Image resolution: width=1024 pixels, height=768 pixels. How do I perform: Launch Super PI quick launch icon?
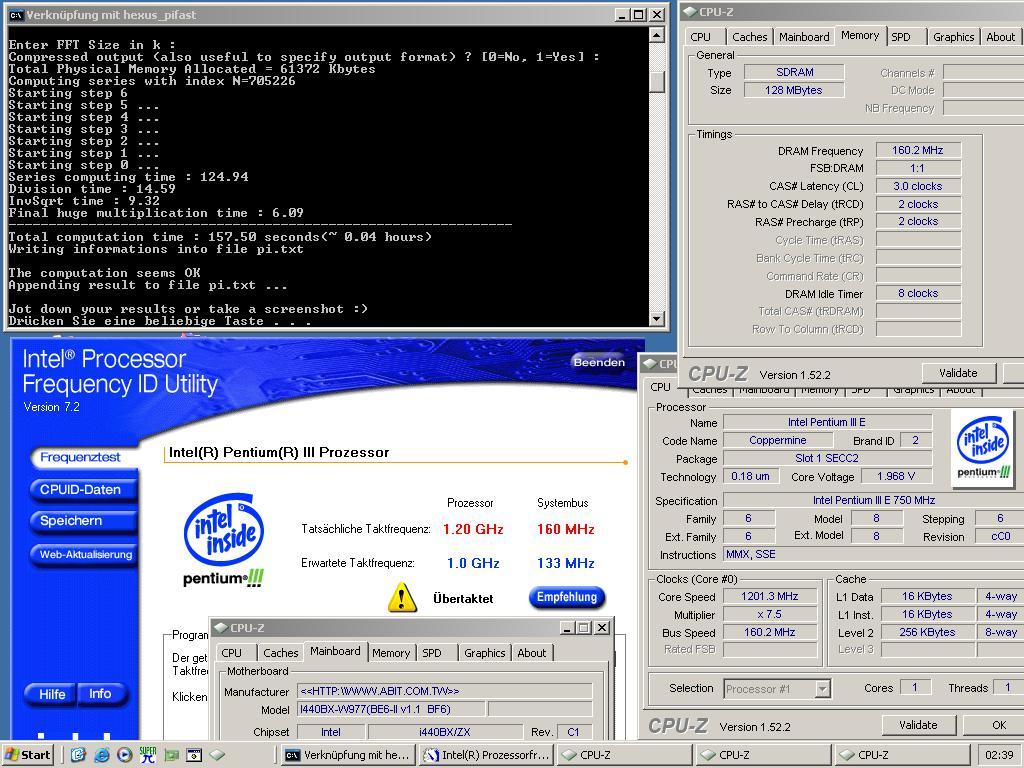pos(148,755)
